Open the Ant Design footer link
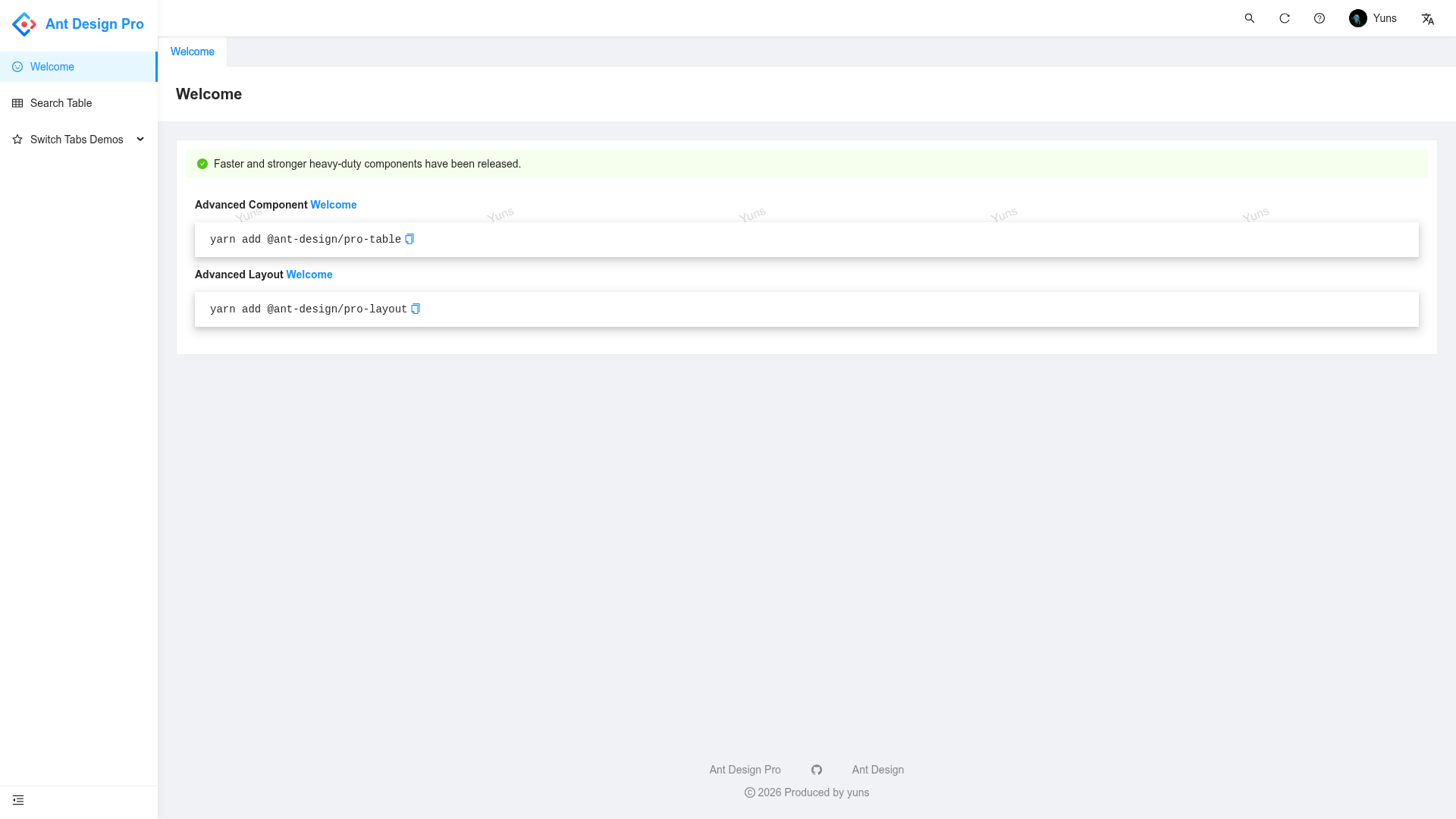This screenshot has height=819, width=1456. 878,770
